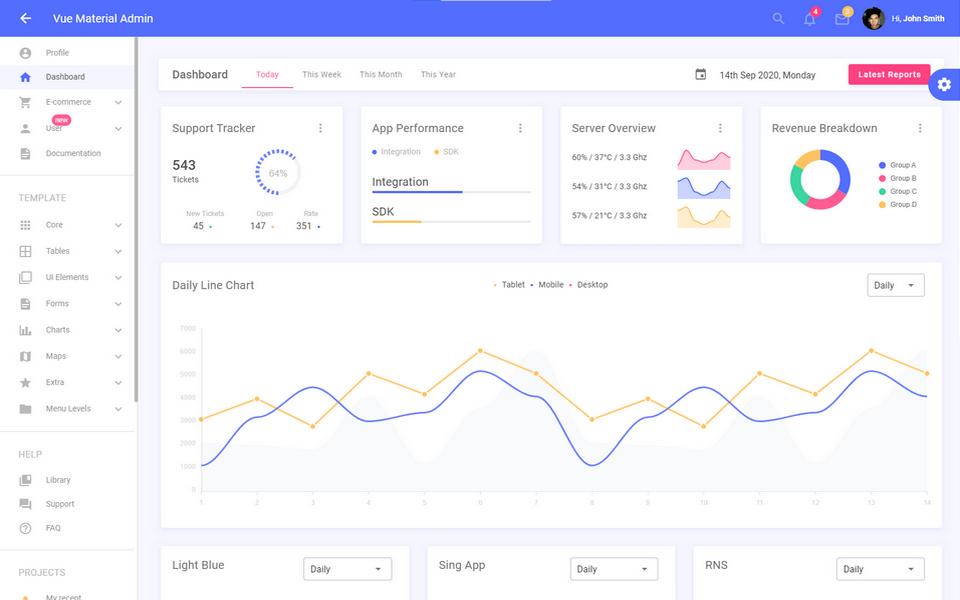This screenshot has height=600, width=960.
Task: Click the calendar icon beside the date
Action: point(700,74)
